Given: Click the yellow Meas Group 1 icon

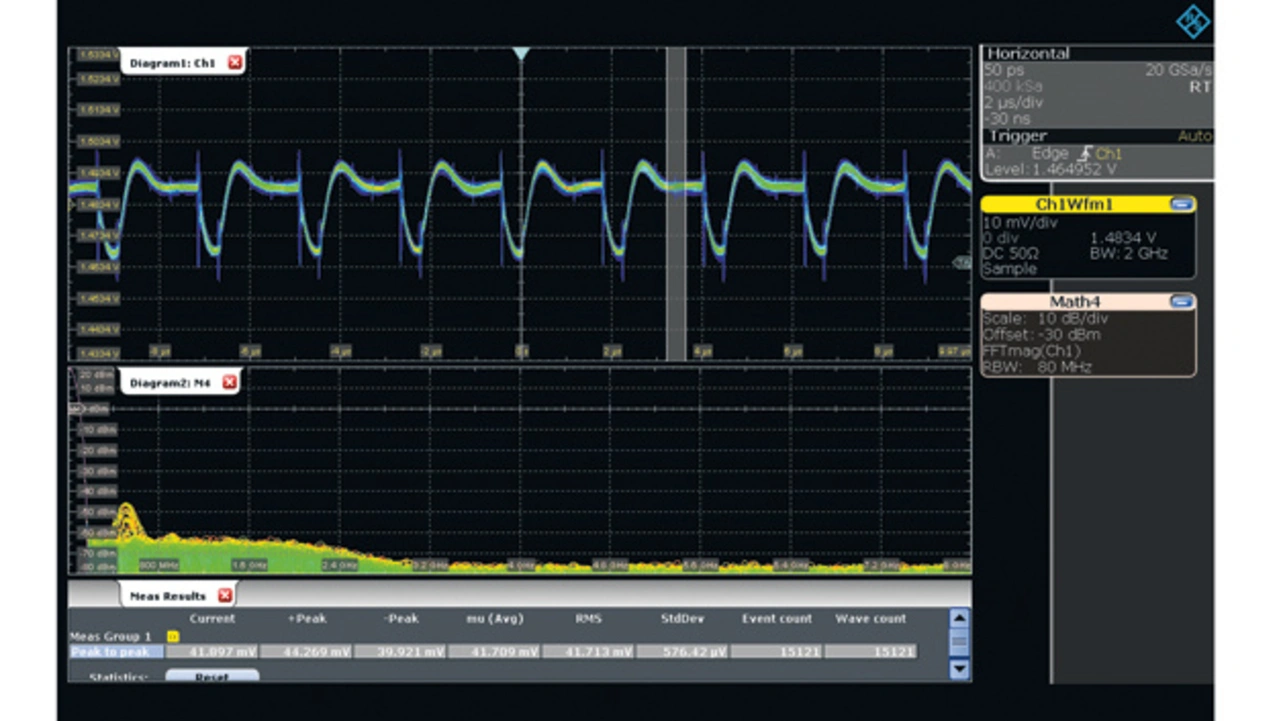Looking at the screenshot, I should 172,636.
